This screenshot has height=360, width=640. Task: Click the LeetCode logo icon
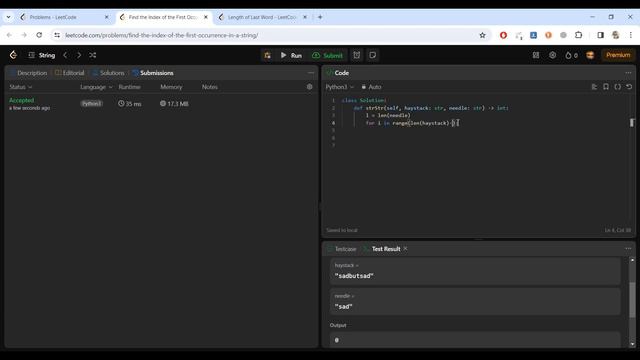point(13,55)
